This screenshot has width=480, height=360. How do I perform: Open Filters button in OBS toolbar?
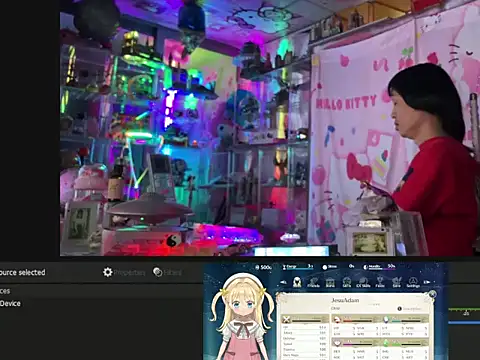pos(167,272)
